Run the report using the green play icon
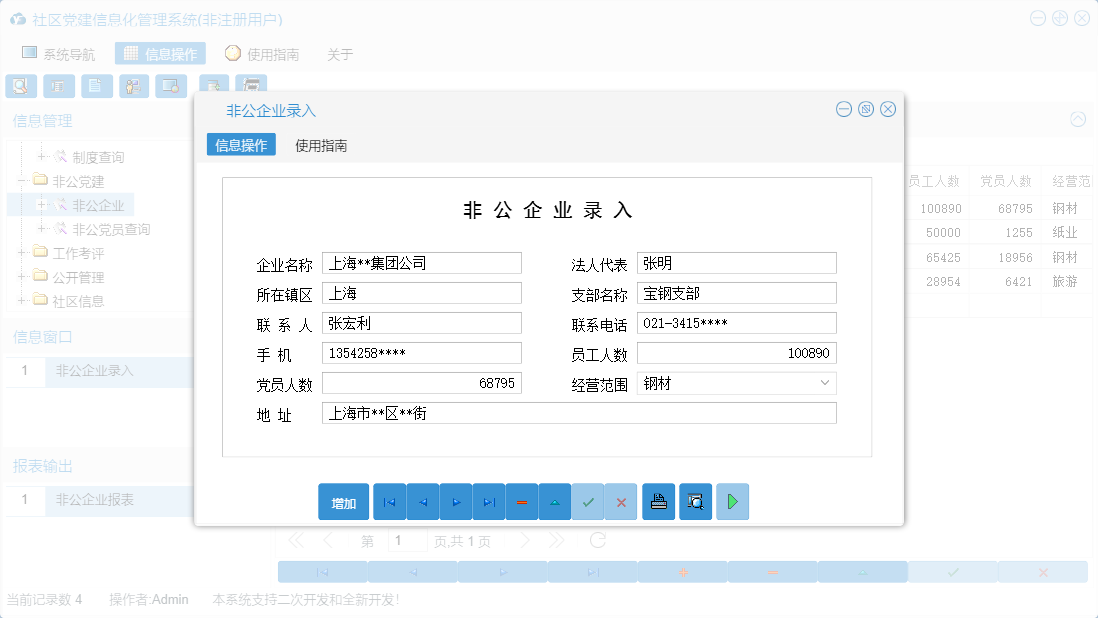 click(x=731, y=501)
